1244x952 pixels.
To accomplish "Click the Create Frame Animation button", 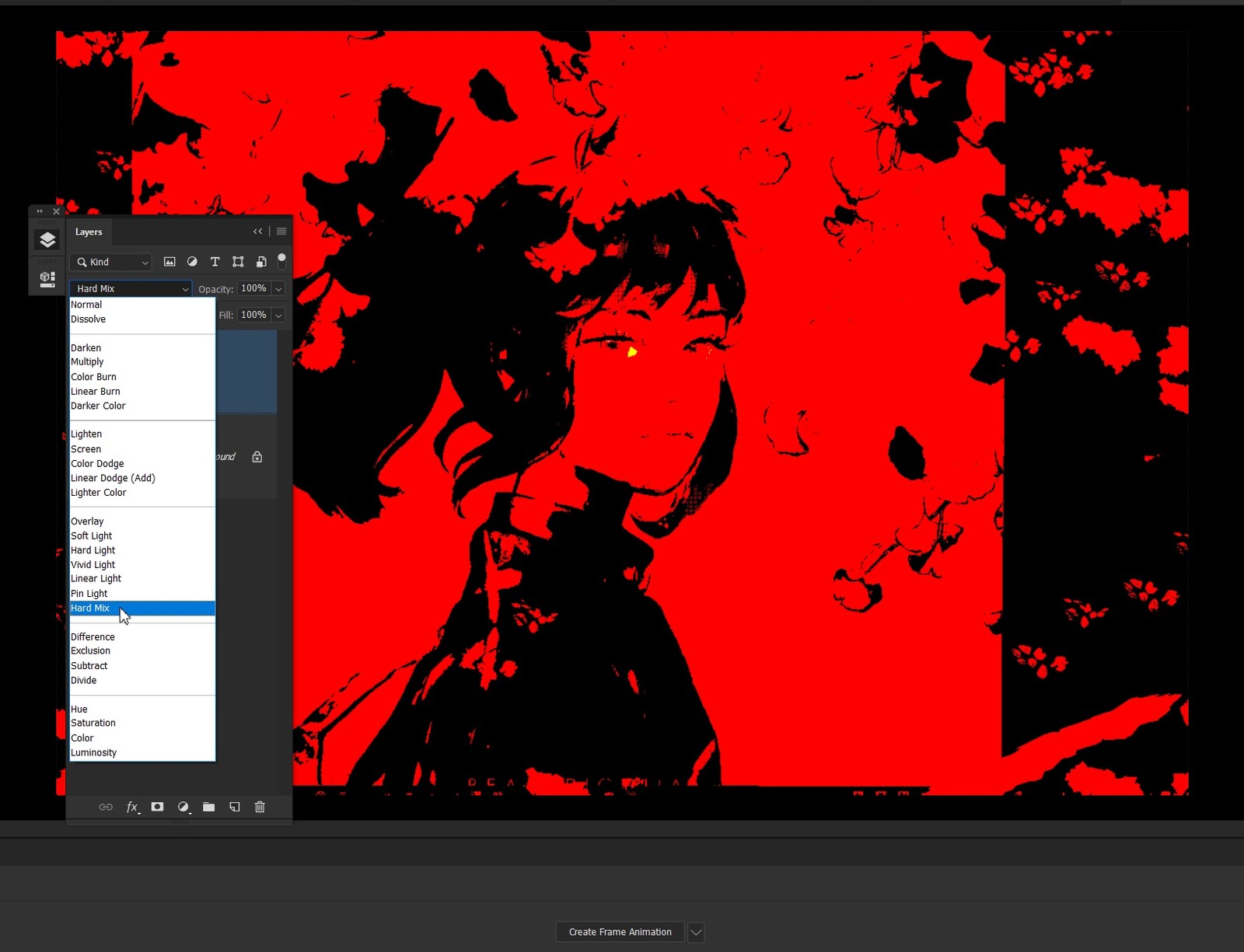I will tap(620, 932).
